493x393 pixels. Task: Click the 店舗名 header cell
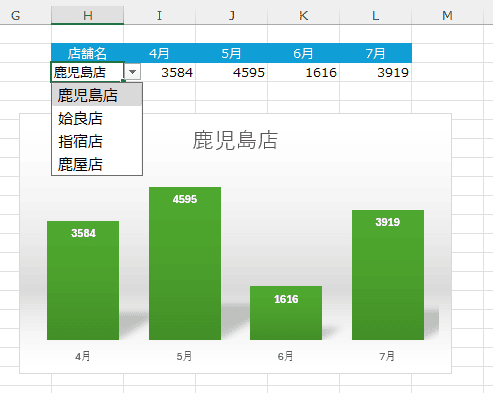pos(87,53)
